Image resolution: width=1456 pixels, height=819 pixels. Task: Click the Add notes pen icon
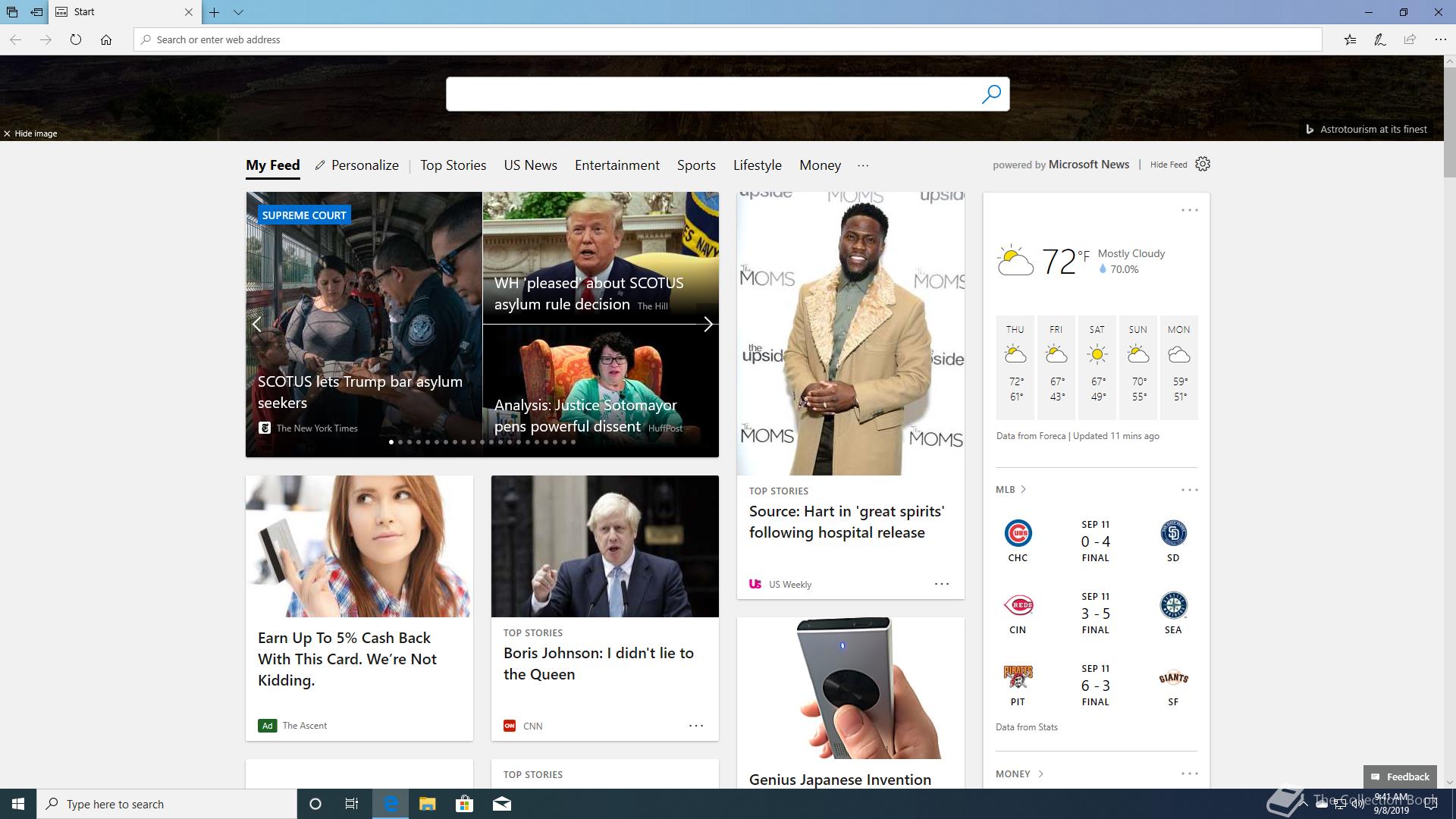click(x=1380, y=39)
